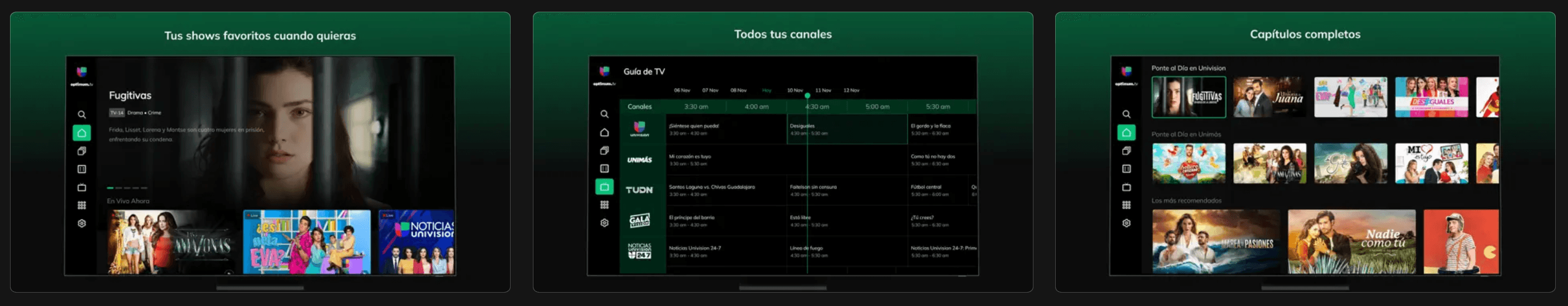Open ¿Tú crees? program cell
Viewport: 1568px width, 306px height.
[942, 220]
